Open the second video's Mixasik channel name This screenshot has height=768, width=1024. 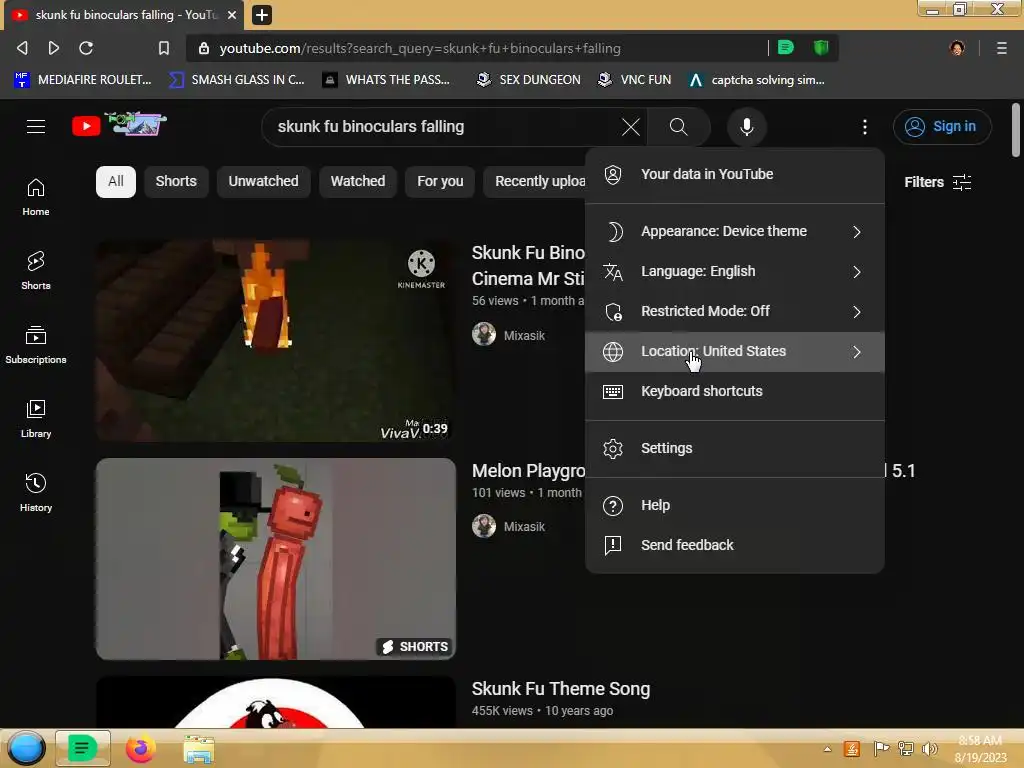pyautogui.click(x=524, y=526)
